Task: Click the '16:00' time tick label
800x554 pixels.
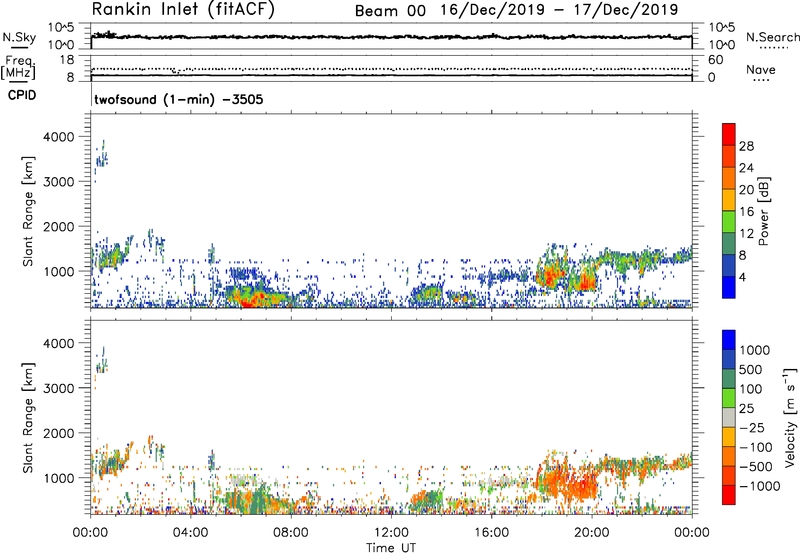Action: [x=491, y=533]
